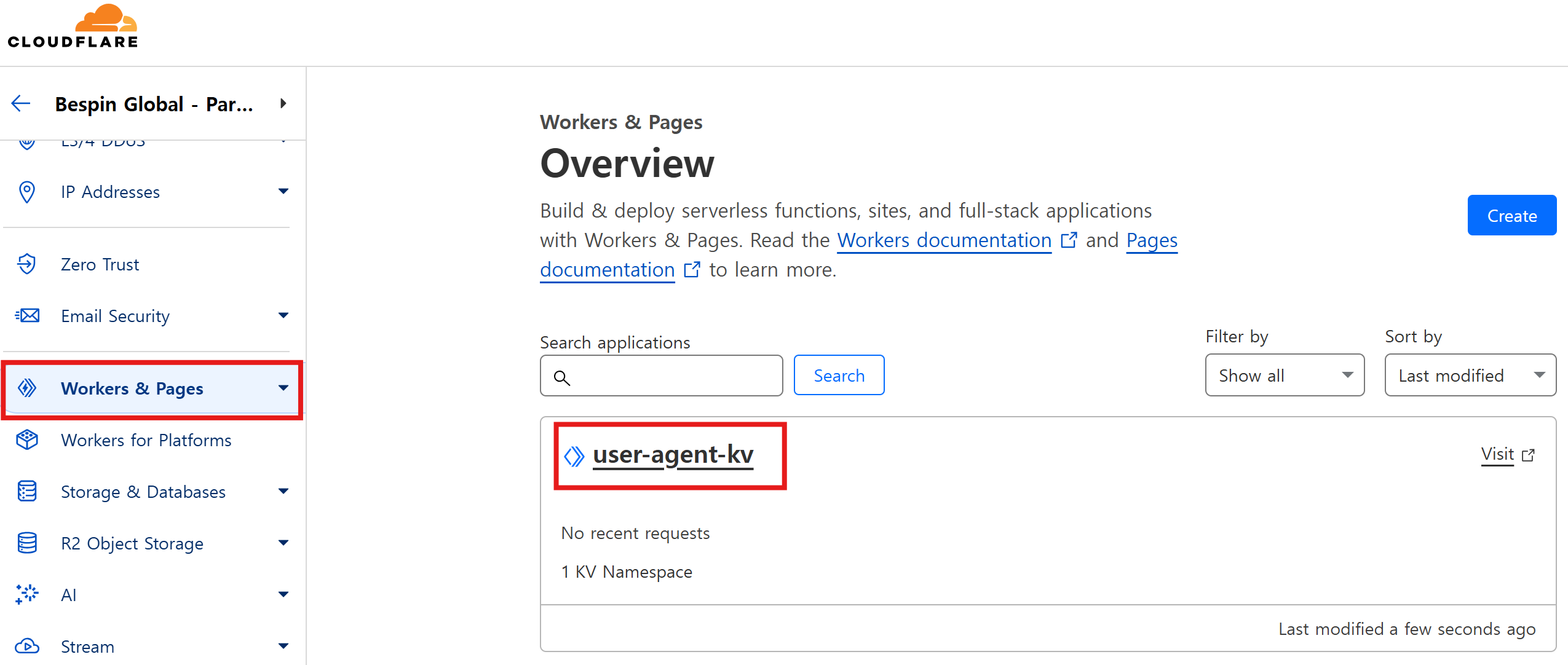Expand the account switcher arrow
Screen dimensions: 1568x665
[283, 103]
